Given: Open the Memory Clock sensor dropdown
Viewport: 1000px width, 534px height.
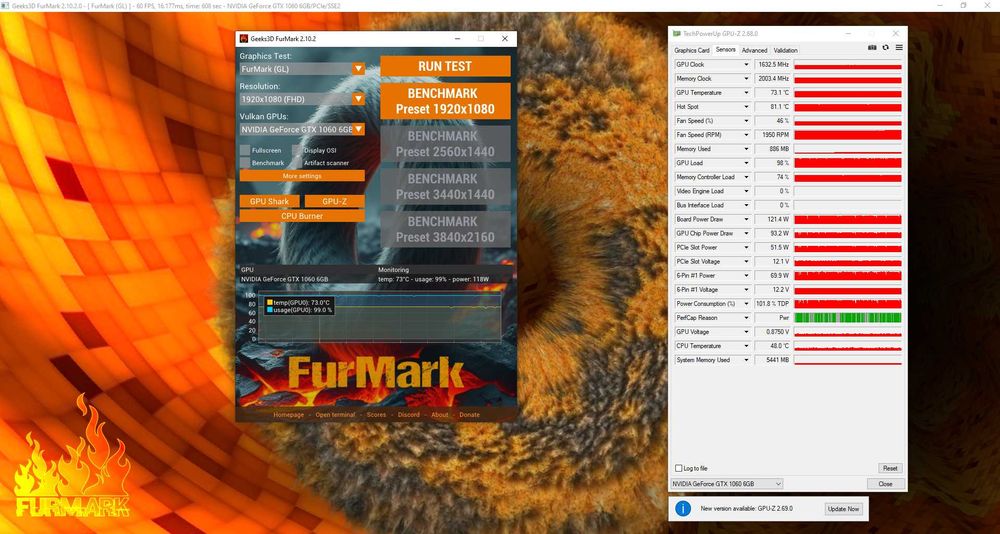Looking at the screenshot, I should point(746,79).
